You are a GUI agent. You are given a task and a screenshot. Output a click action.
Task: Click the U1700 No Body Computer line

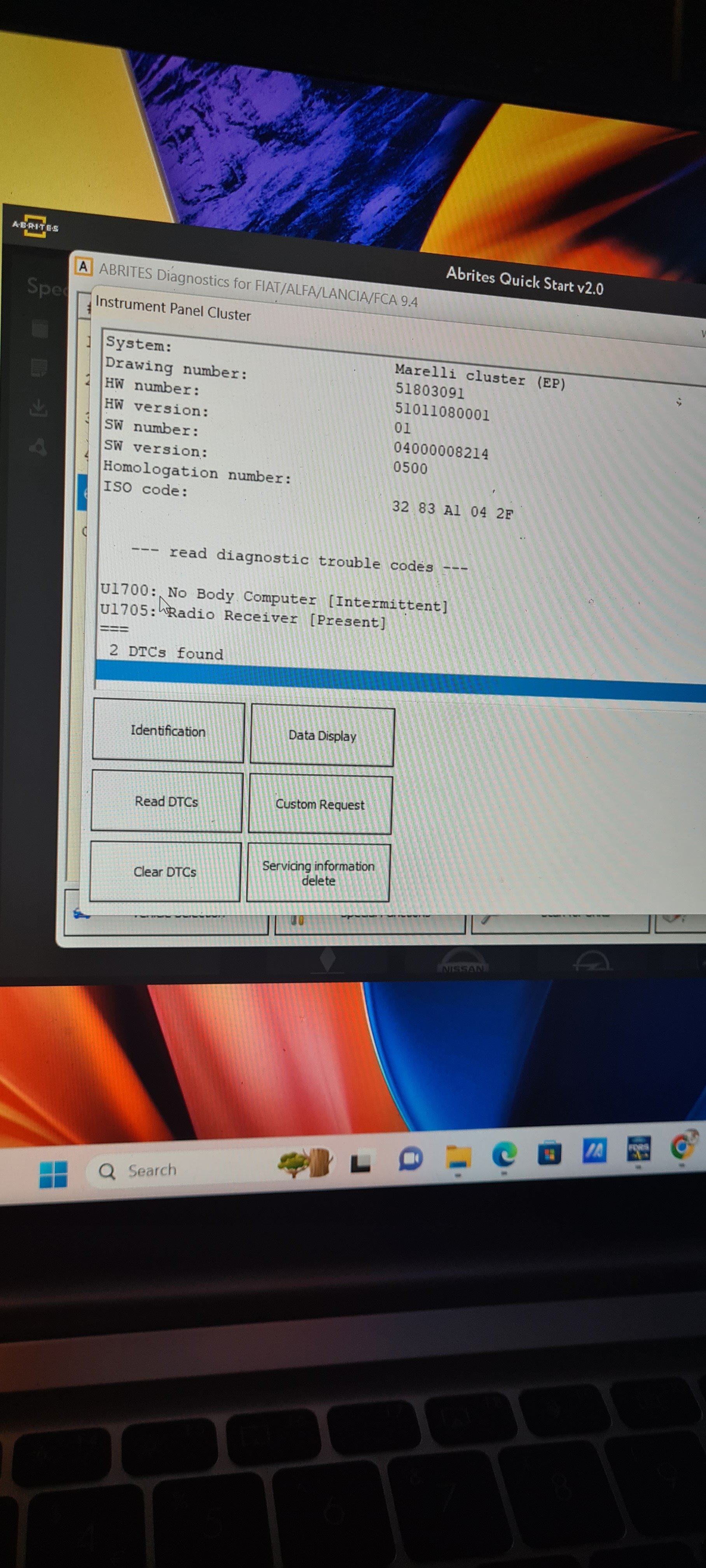pos(274,598)
